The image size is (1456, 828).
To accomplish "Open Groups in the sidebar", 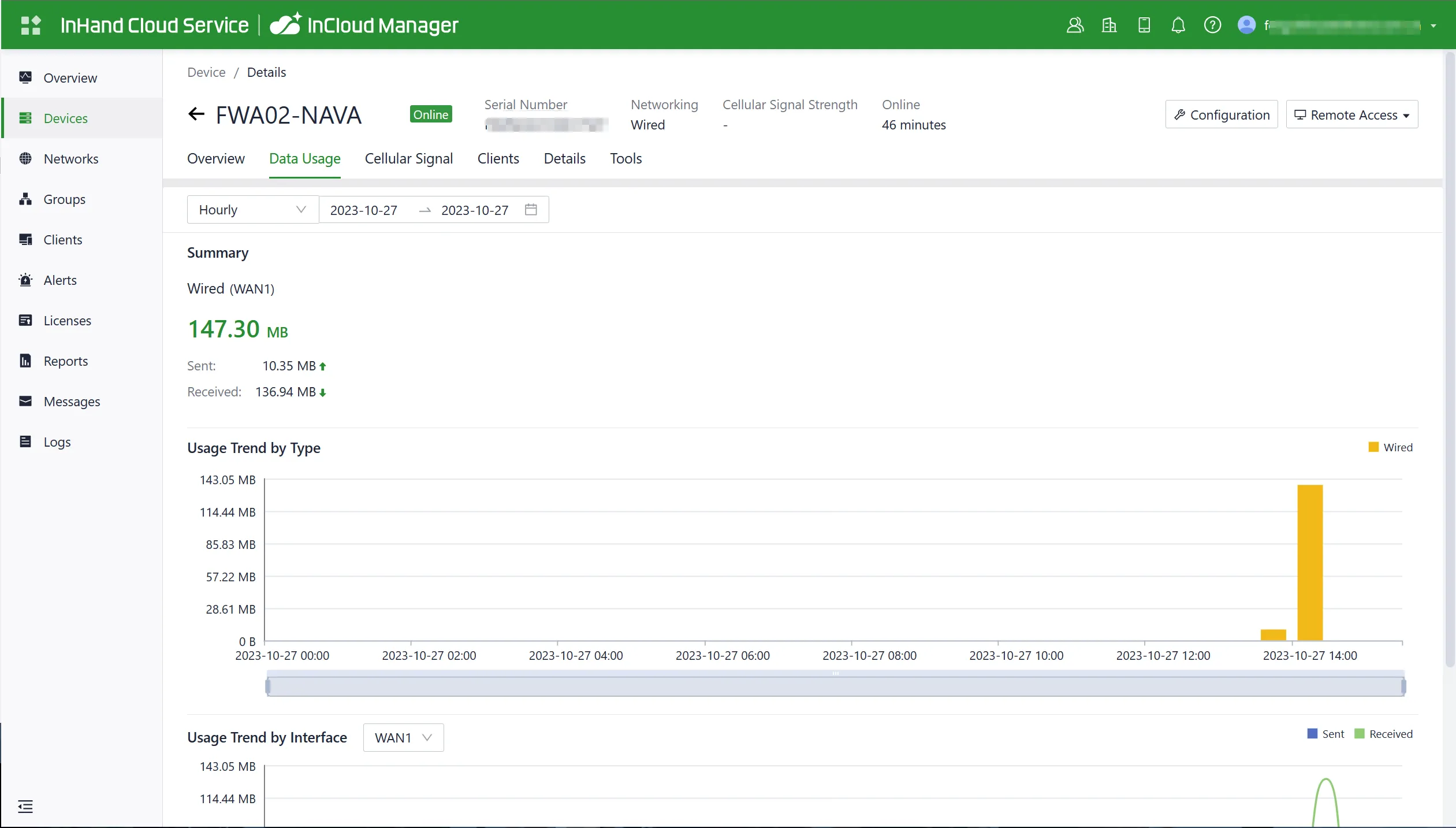I will click(x=81, y=199).
